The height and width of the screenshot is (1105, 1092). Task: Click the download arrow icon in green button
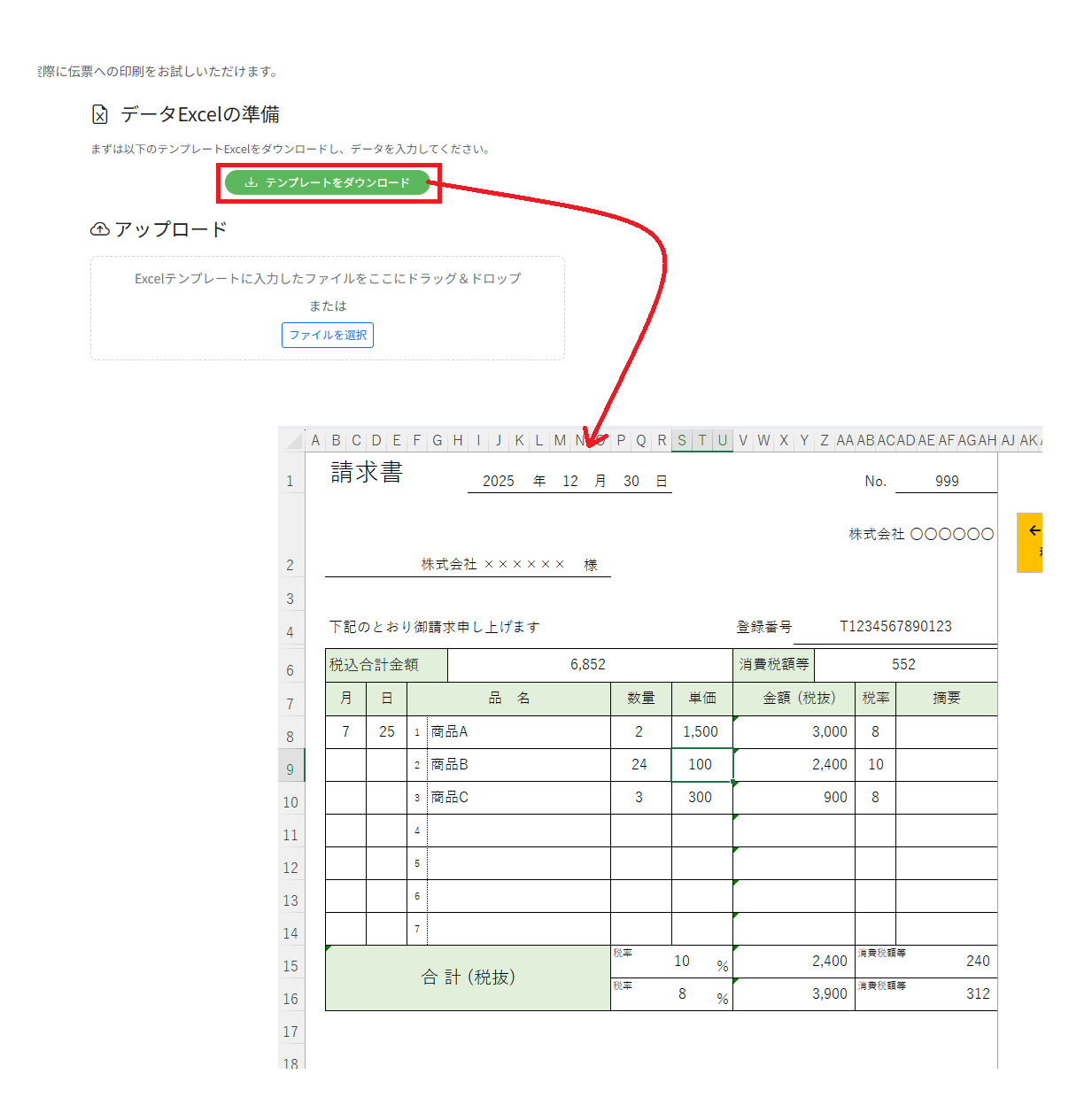point(252,182)
